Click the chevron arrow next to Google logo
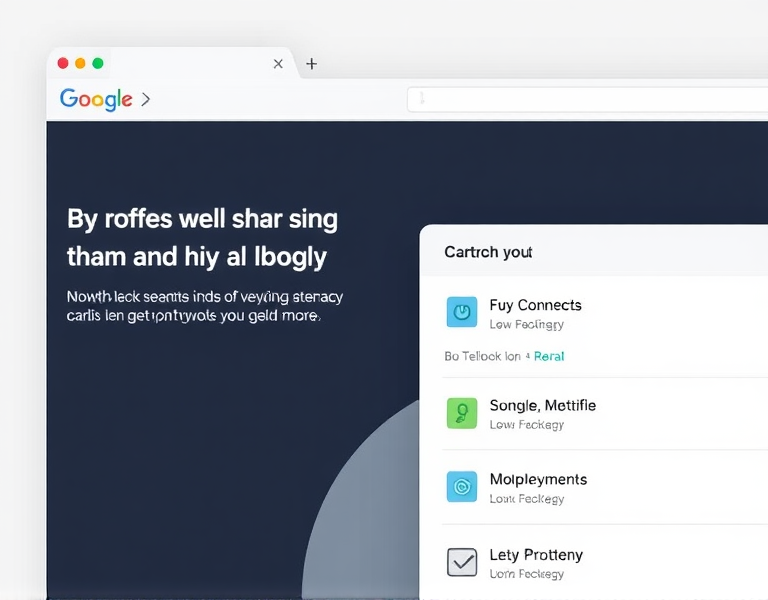768x600 pixels. 145,99
